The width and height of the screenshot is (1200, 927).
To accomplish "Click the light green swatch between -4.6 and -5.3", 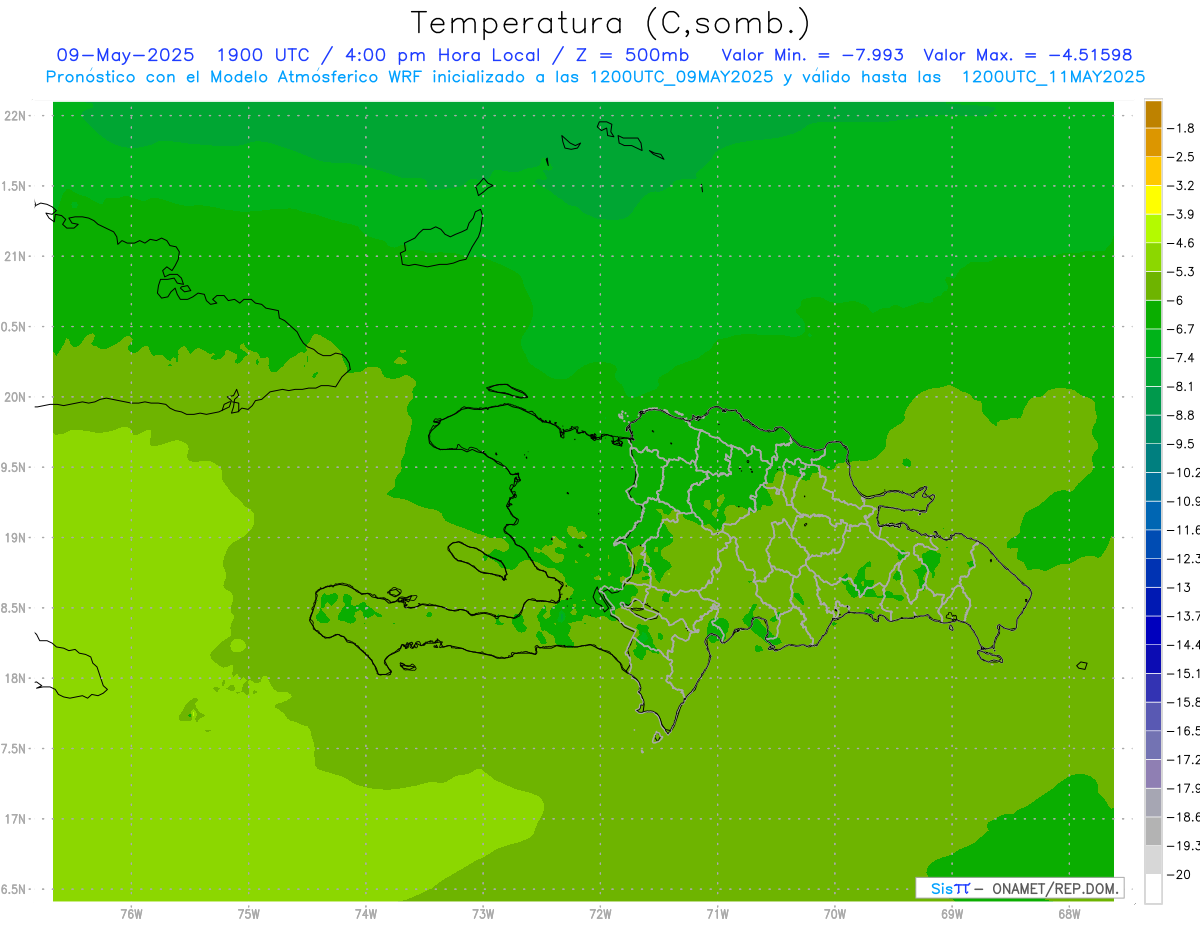I will coord(1153,257).
